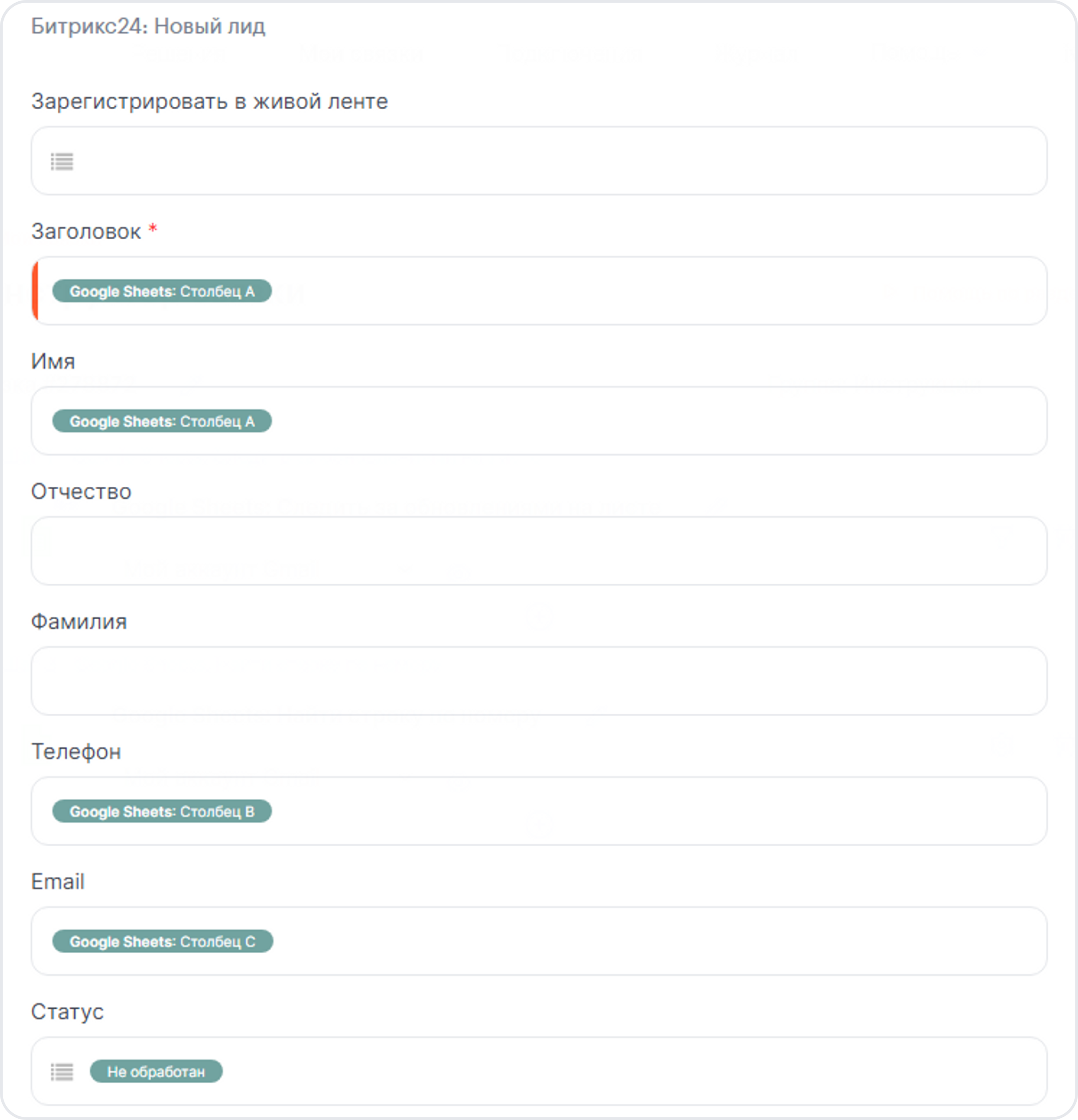Screen dimensions: 1078x1120
Task: Click inside the Телефон input field
Action: point(539,811)
